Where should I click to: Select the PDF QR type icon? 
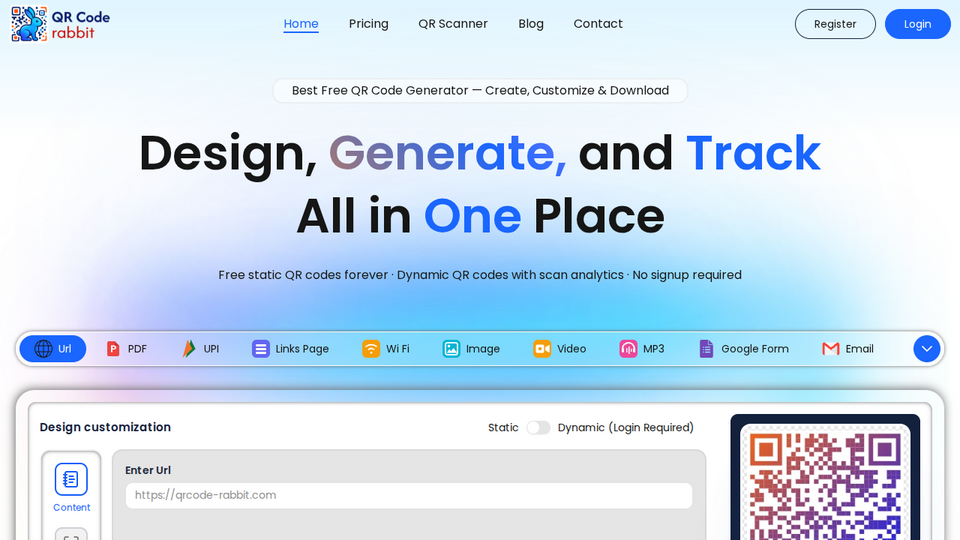click(x=113, y=349)
